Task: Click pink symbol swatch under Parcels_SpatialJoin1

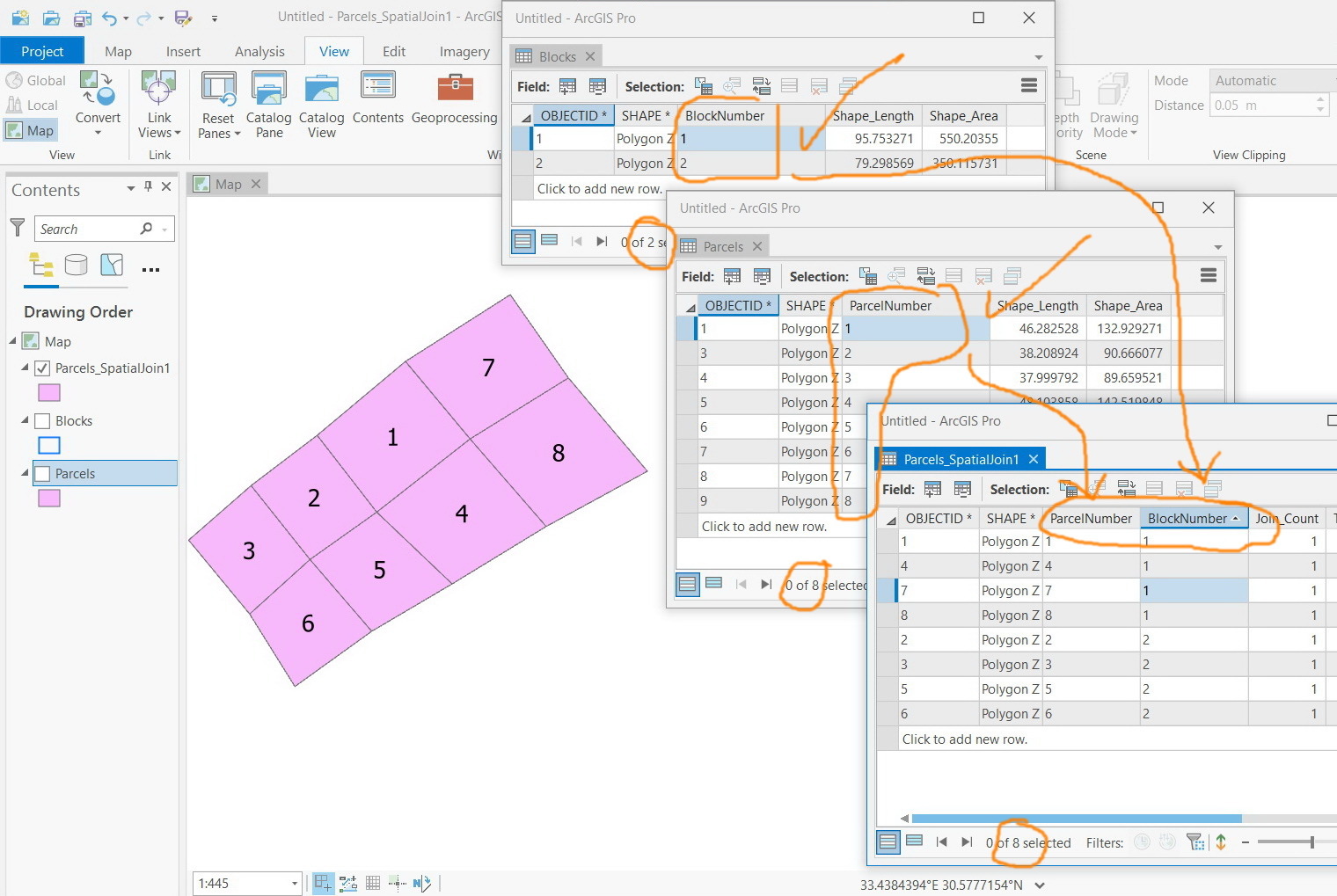Action: point(49,393)
